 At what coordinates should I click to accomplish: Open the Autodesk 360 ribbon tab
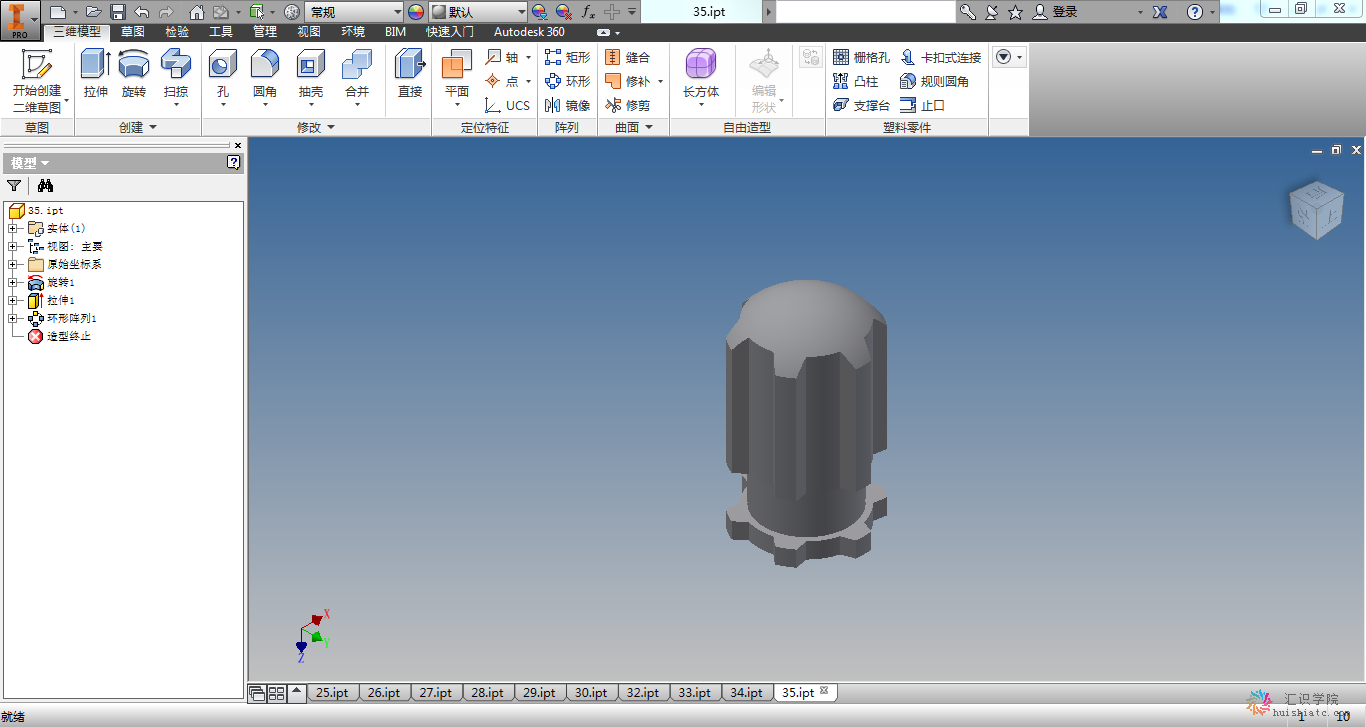(x=529, y=32)
